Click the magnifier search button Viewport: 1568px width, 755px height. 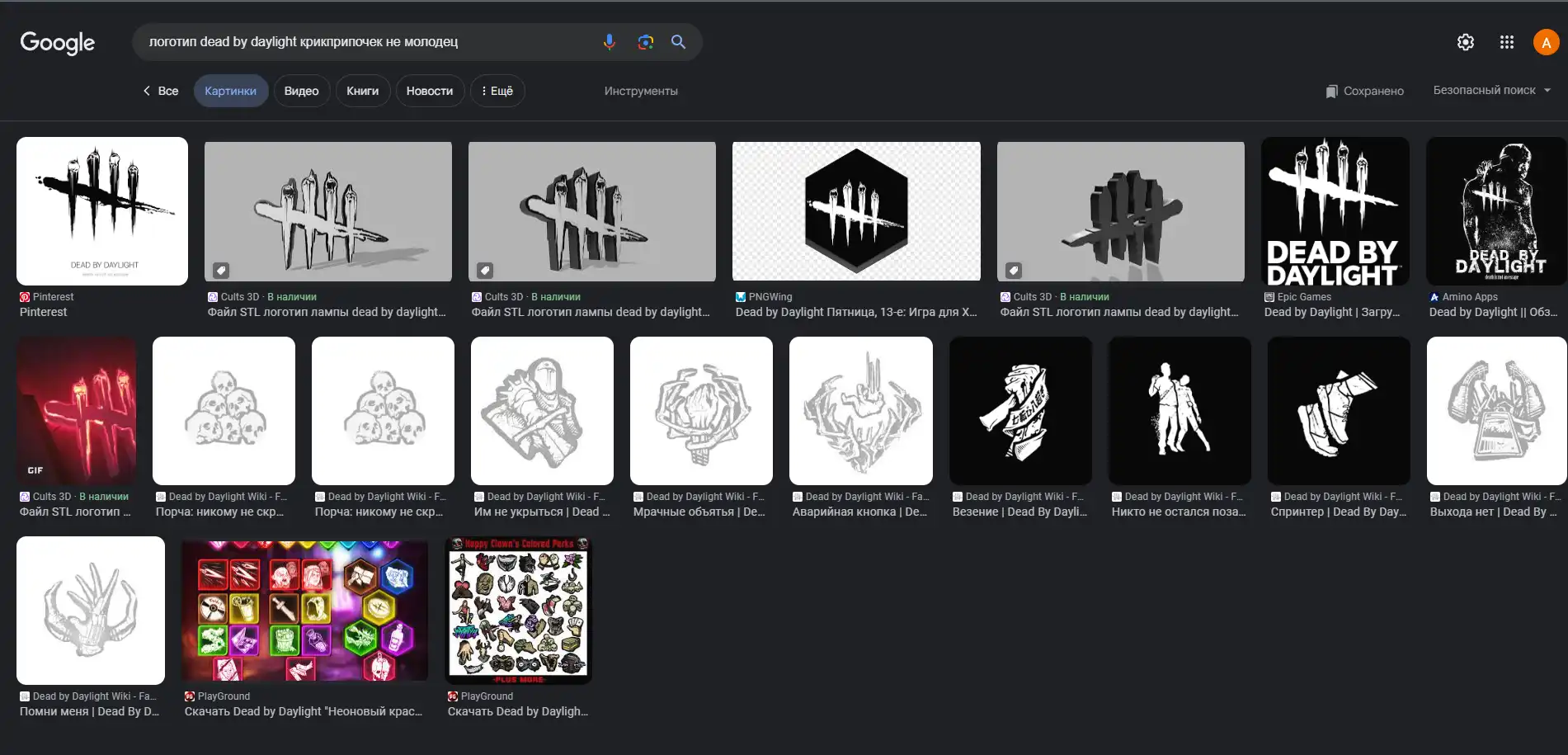tap(679, 42)
